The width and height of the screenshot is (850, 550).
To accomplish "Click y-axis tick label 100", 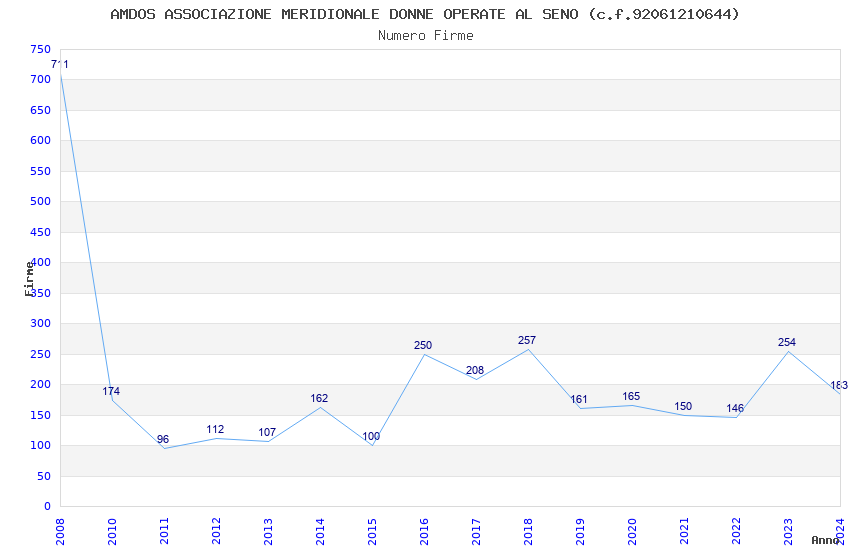I will pyautogui.click(x=41, y=445).
